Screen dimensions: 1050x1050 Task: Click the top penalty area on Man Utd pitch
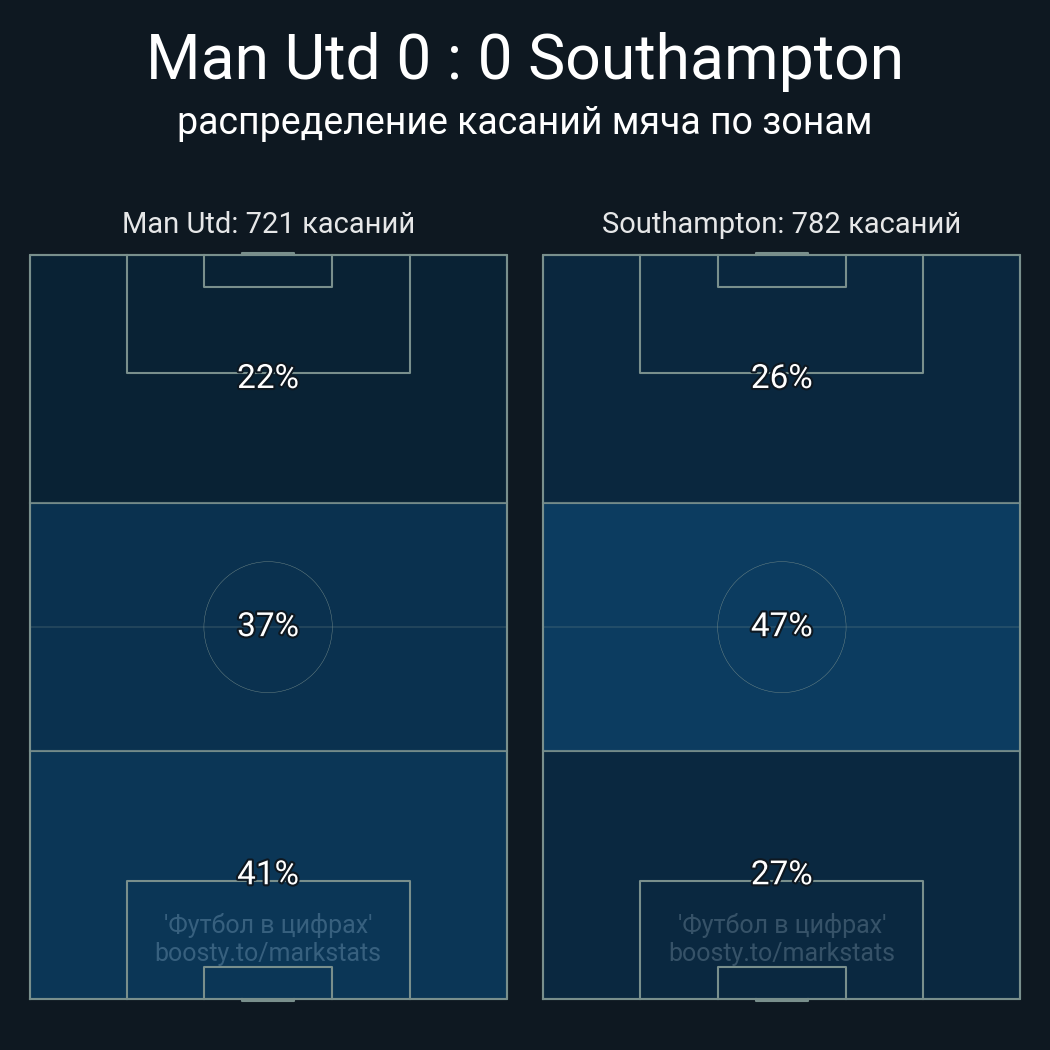pos(268,314)
